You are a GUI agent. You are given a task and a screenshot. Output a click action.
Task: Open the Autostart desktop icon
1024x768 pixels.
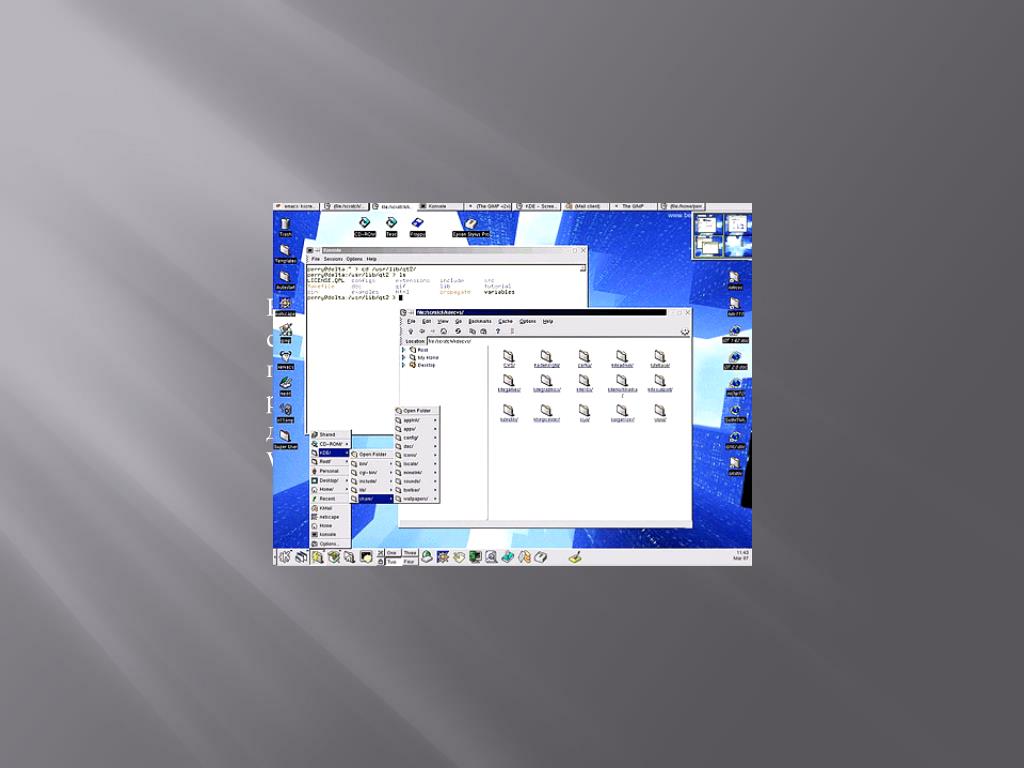tap(285, 280)
